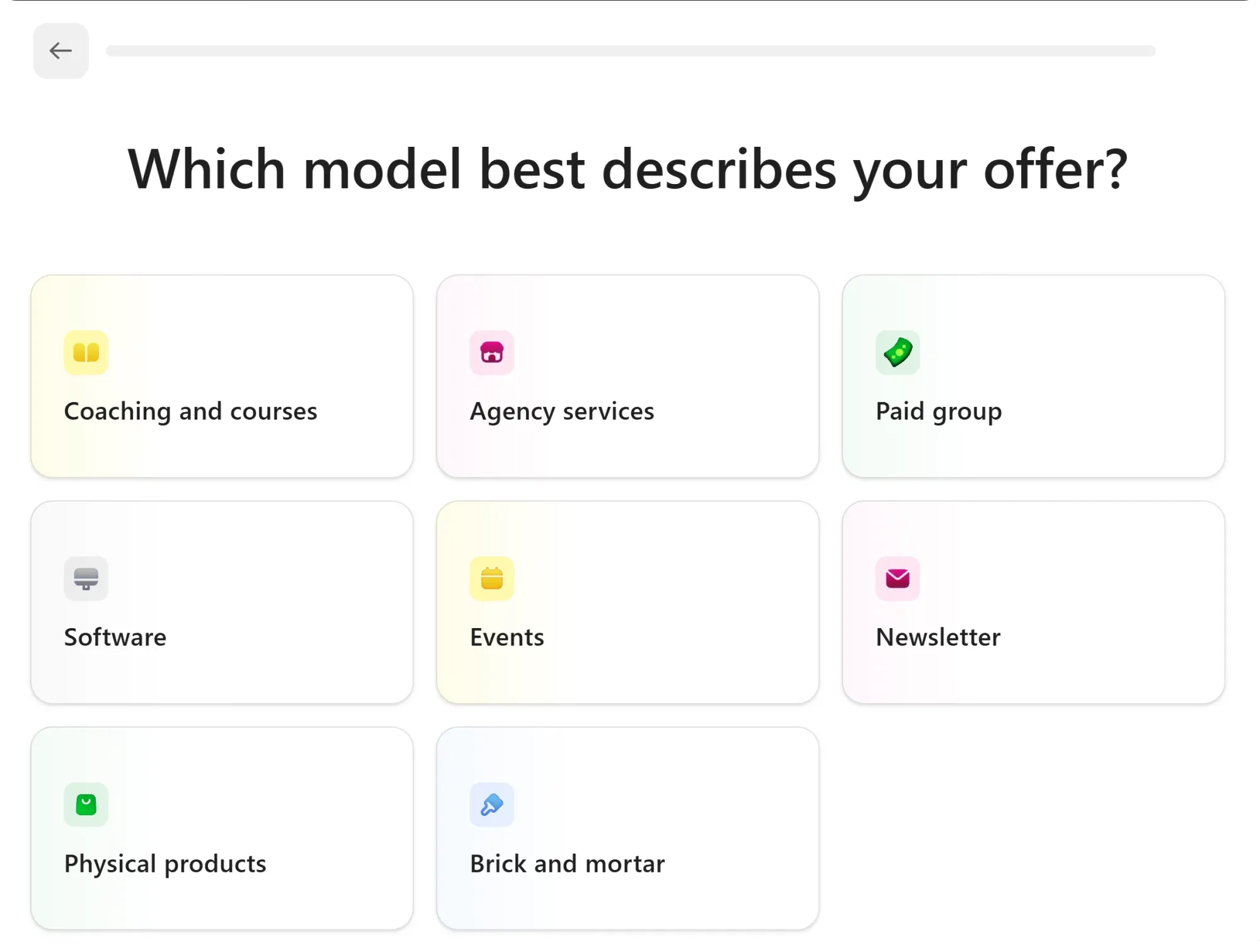
Task: Choose the Events business model
Action: (627, 602)
